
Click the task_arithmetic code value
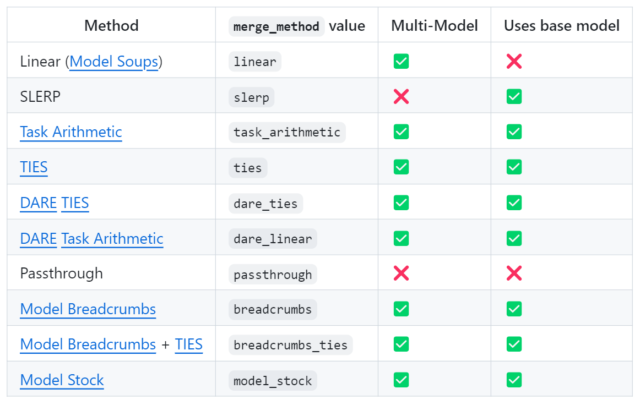(x=287, y=132)
